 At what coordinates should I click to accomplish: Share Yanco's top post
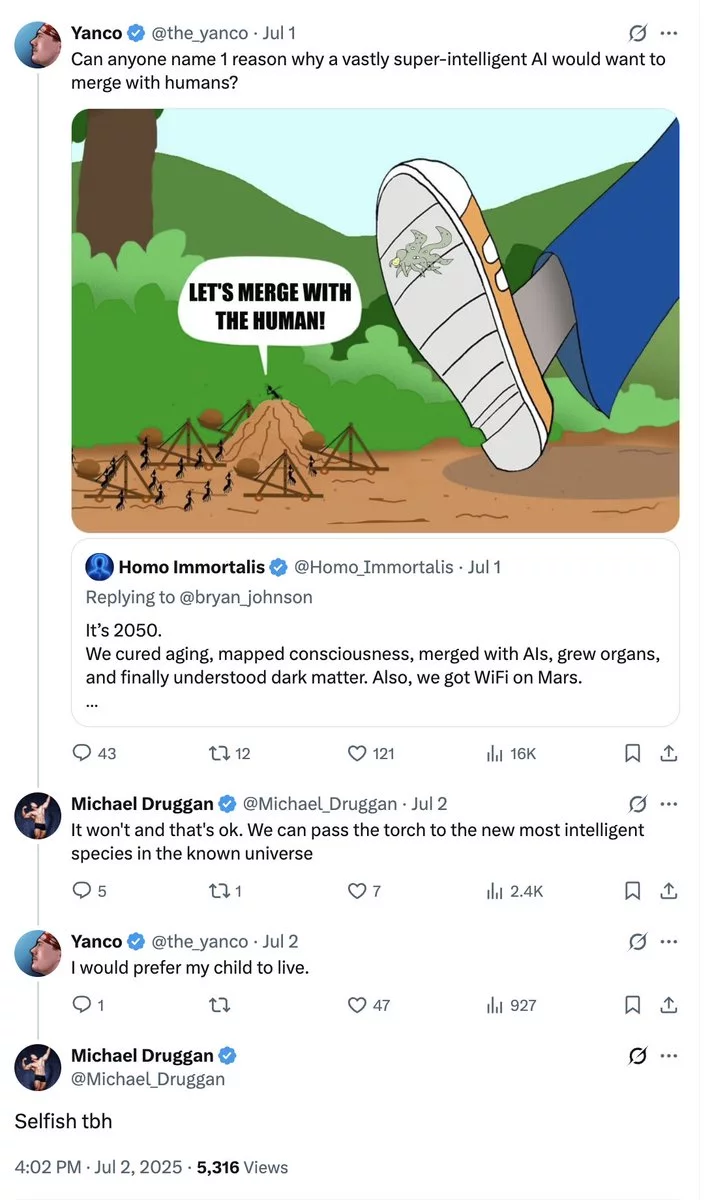(x=670, y=753)
